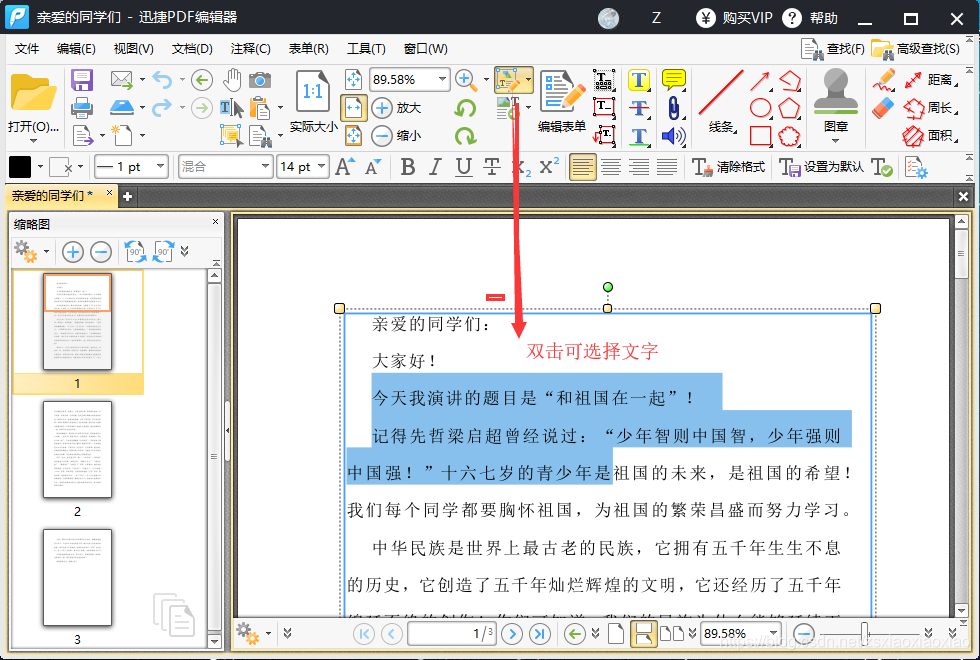This screenshot has width=980, height=660.
Task: Expand the black fill color dropdown arrow
Action: pos(40,167)
